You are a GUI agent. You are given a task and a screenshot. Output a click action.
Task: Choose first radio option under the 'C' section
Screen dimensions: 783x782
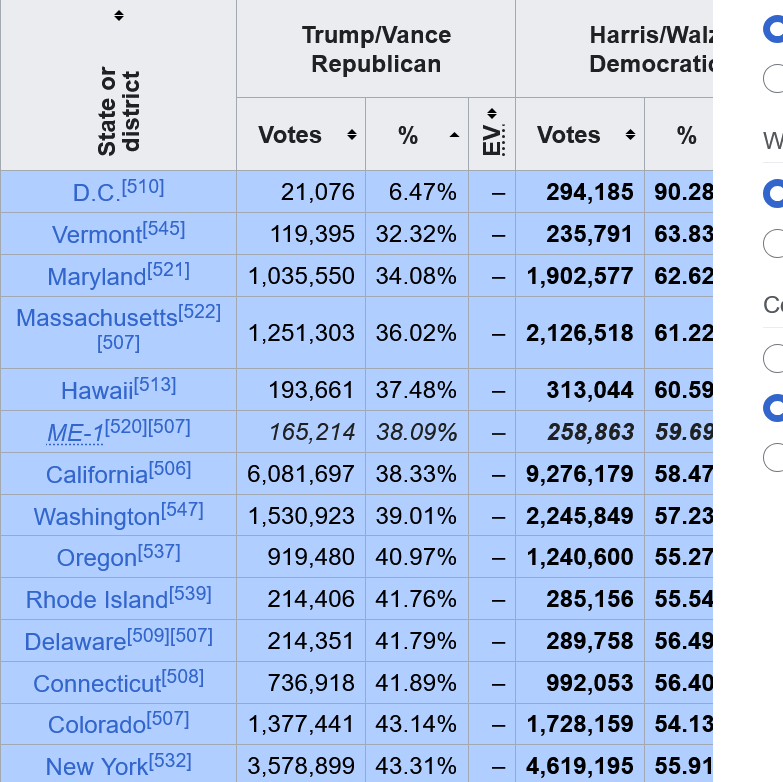[774, 358]
